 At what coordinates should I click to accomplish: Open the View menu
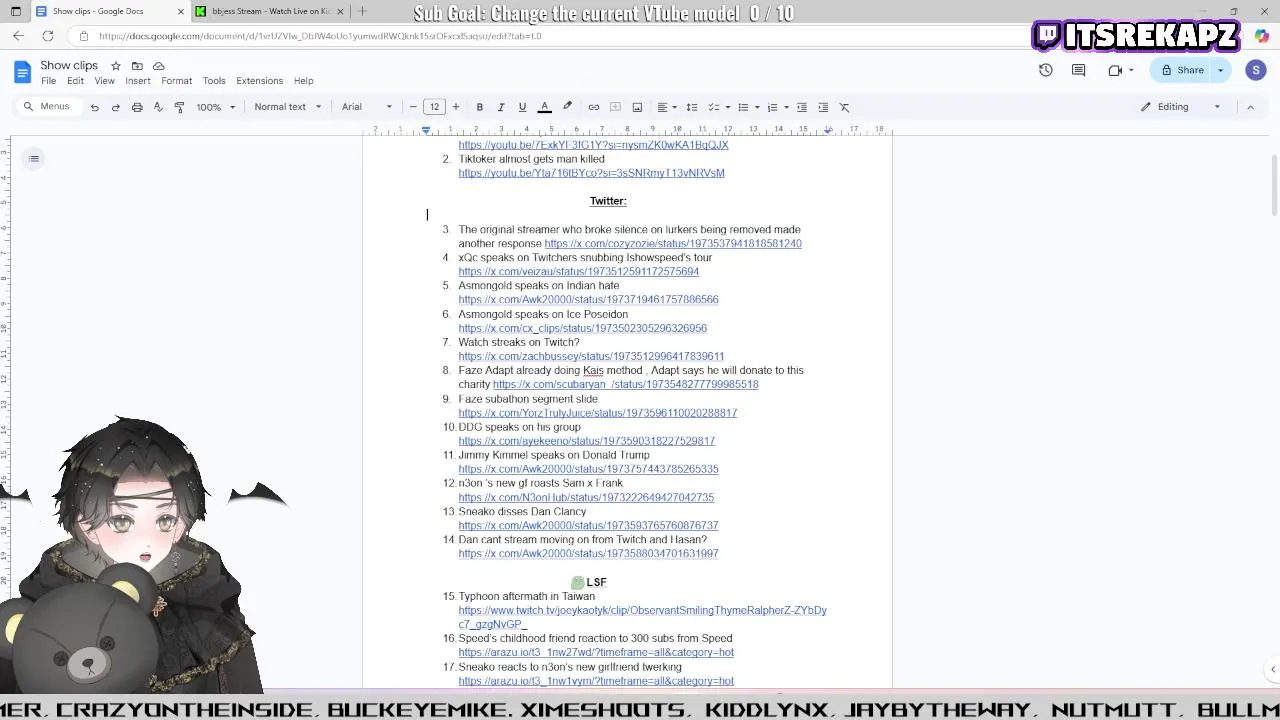[104, 81]
